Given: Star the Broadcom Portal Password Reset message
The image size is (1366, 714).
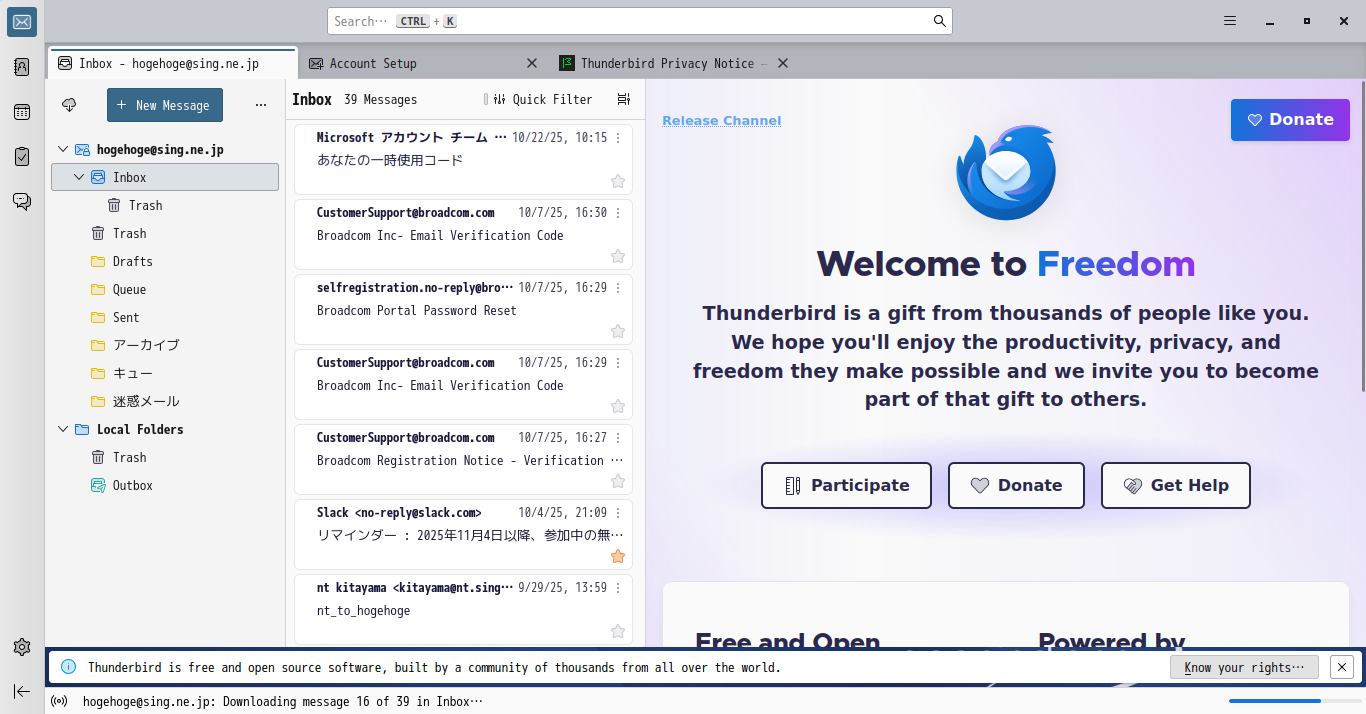Looking at the screenshot, I should click(618, 331).
